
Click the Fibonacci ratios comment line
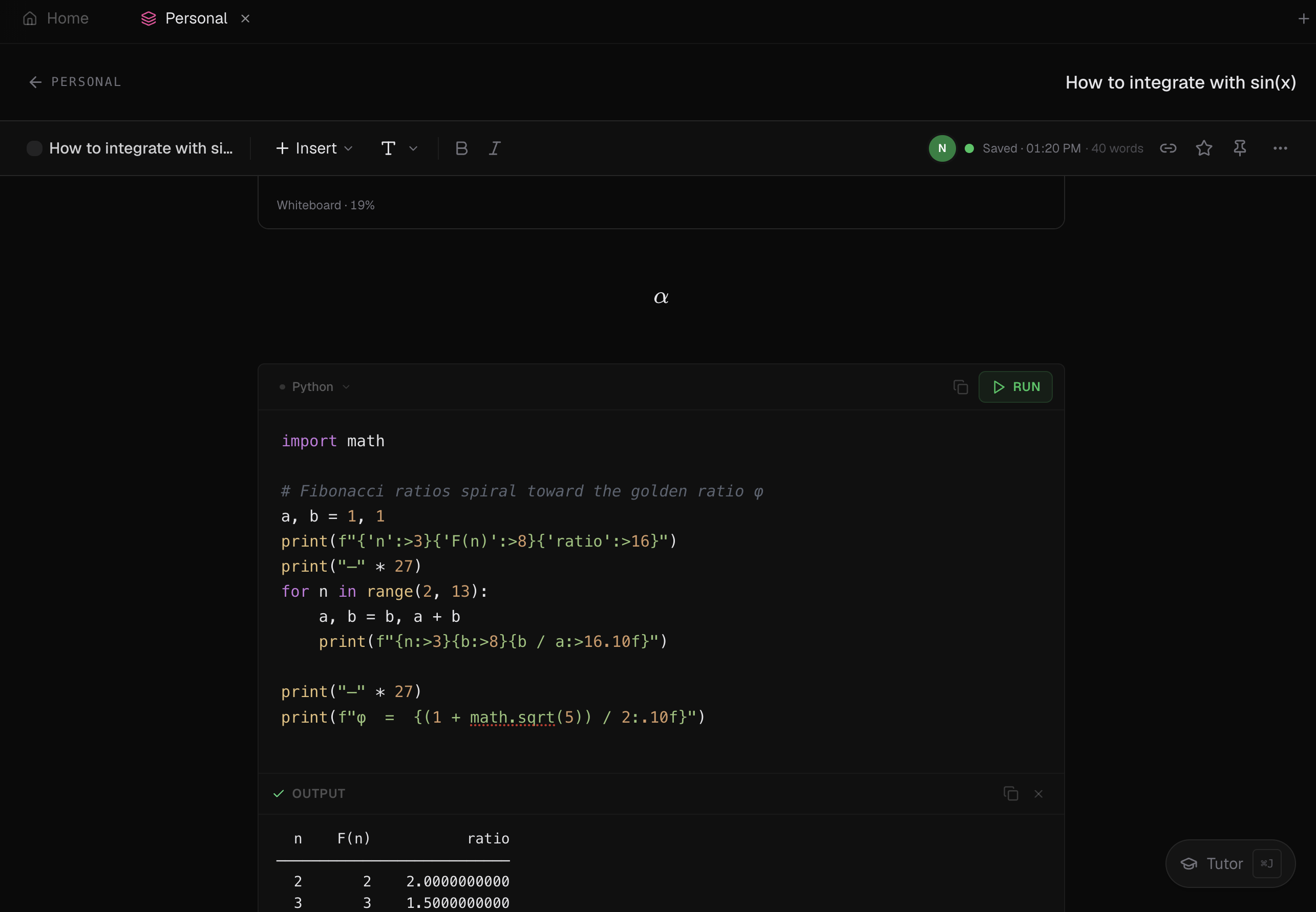[x=522, y=491]
